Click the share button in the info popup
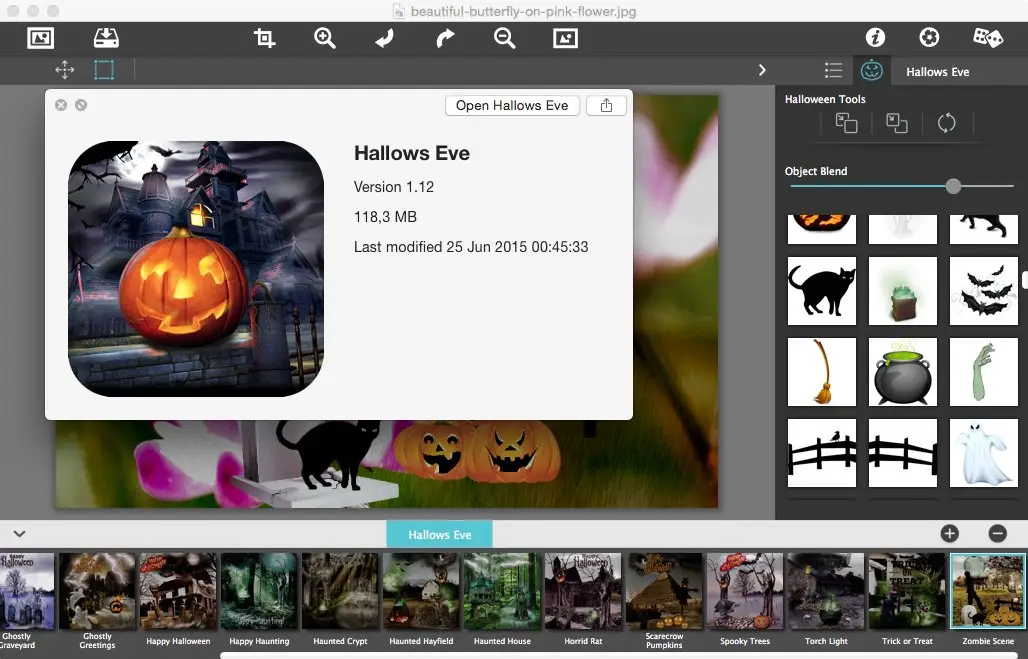Image resolution: width=1028 pixels, height=659 pixels. pos(606,106)
